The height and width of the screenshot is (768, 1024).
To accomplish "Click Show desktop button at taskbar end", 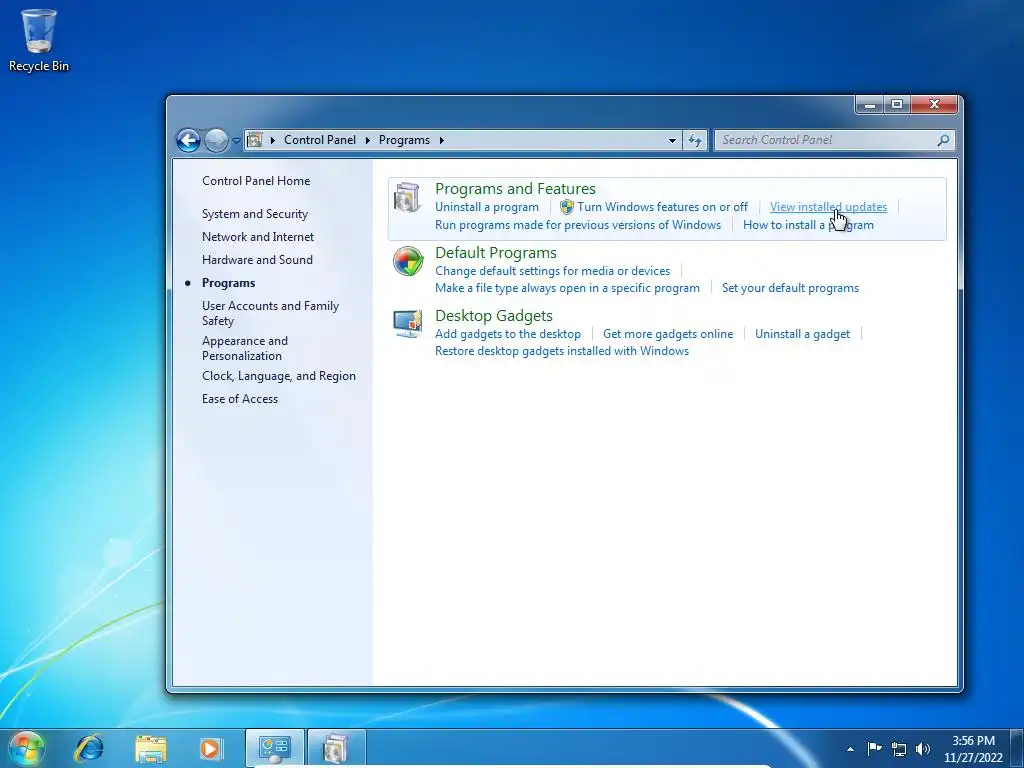I will pos(1017,749).
